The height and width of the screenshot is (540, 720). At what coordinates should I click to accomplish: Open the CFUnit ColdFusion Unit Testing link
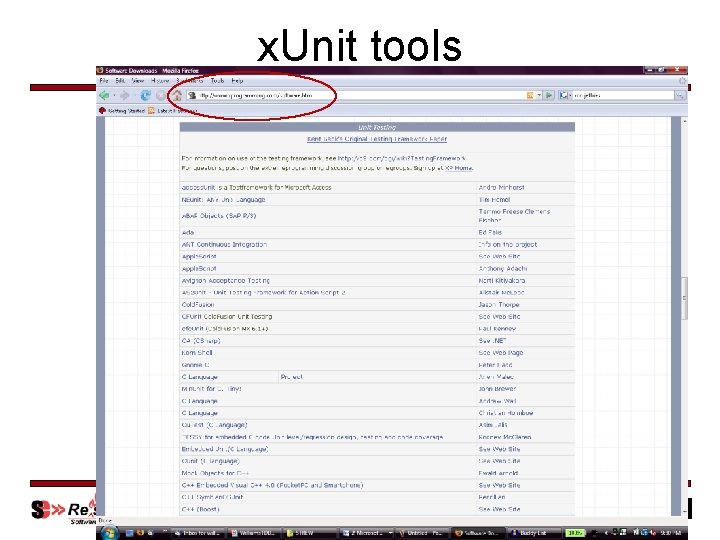click(x=227, y=316)
